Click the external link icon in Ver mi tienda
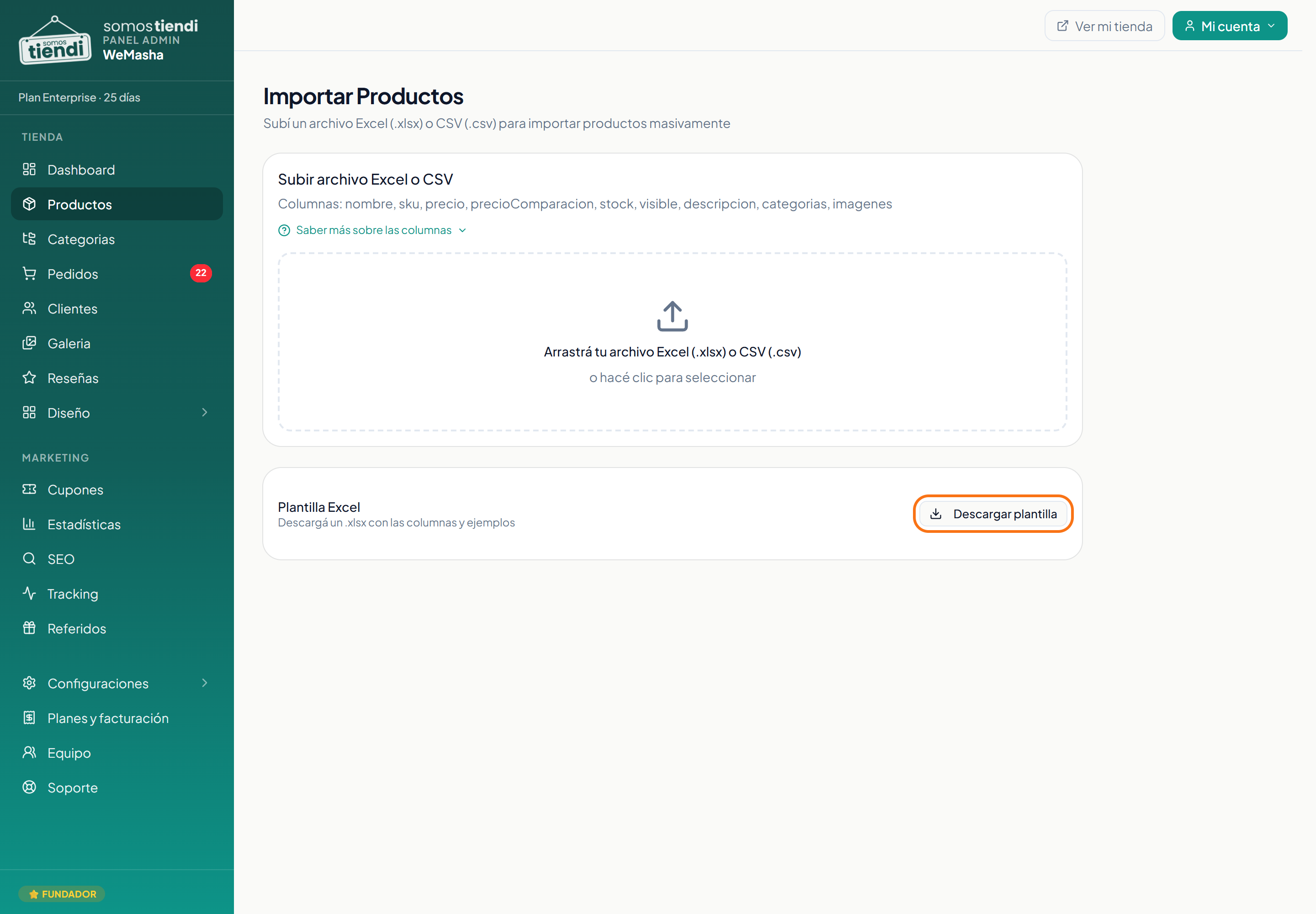Viewport: 1316px width, 914px height. click(x=1062, y=26)
